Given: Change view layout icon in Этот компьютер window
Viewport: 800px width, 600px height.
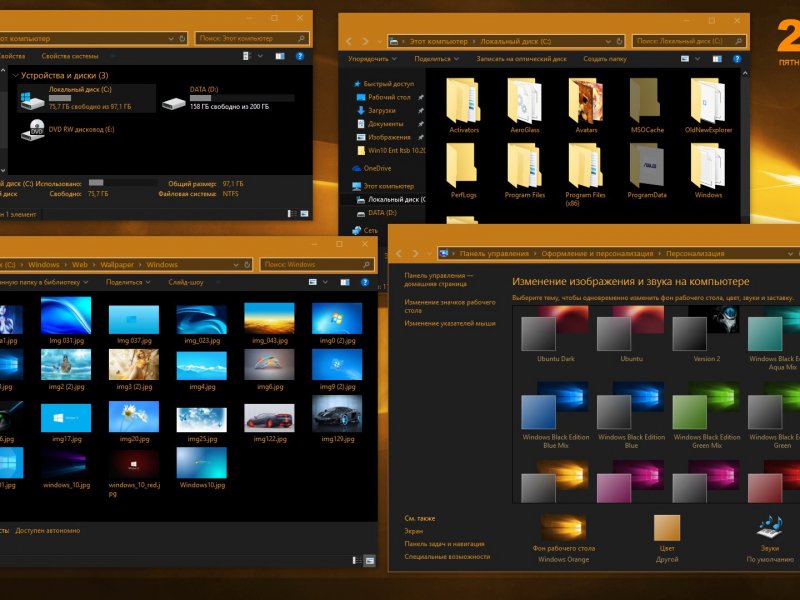Looking at the screenshot, I should pyautogui.click(x=247, y=56).
